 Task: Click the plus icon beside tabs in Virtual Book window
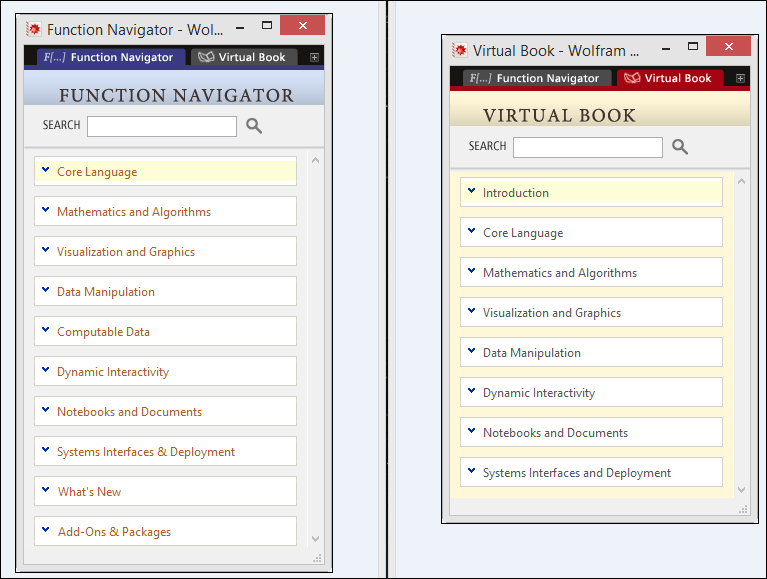click(741, 79)
